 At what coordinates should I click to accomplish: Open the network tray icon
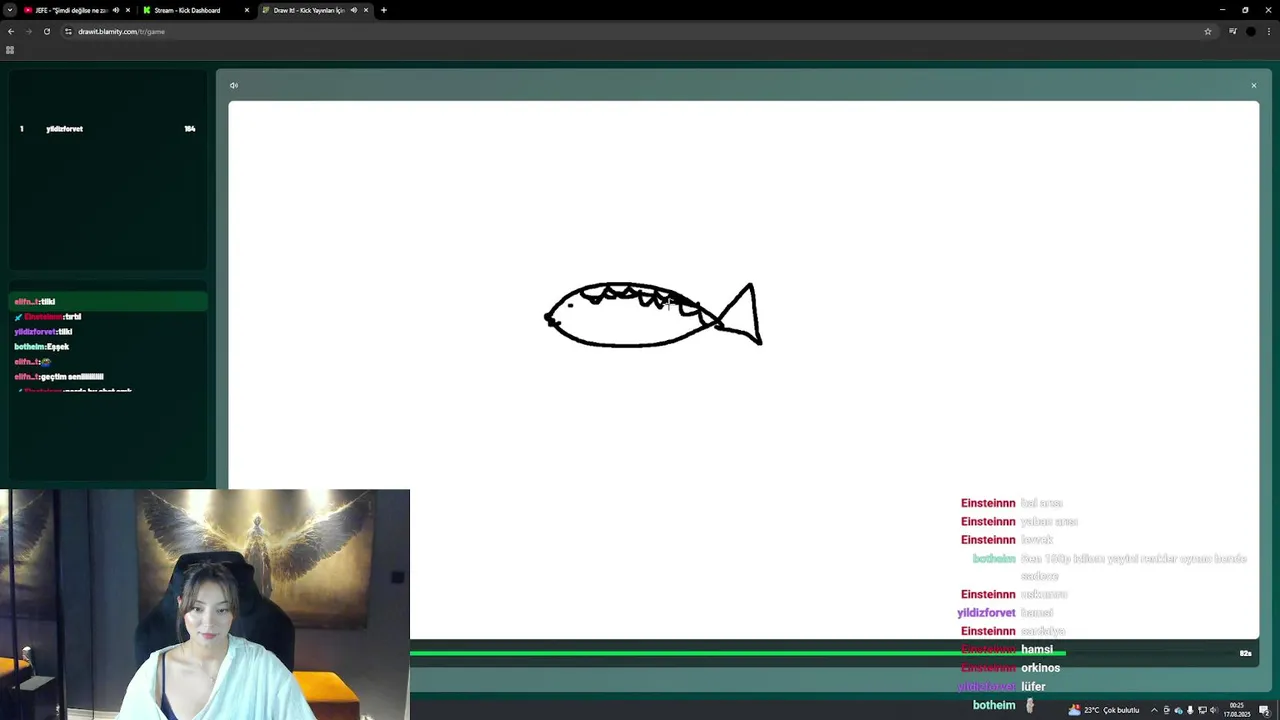[1202, 710]
